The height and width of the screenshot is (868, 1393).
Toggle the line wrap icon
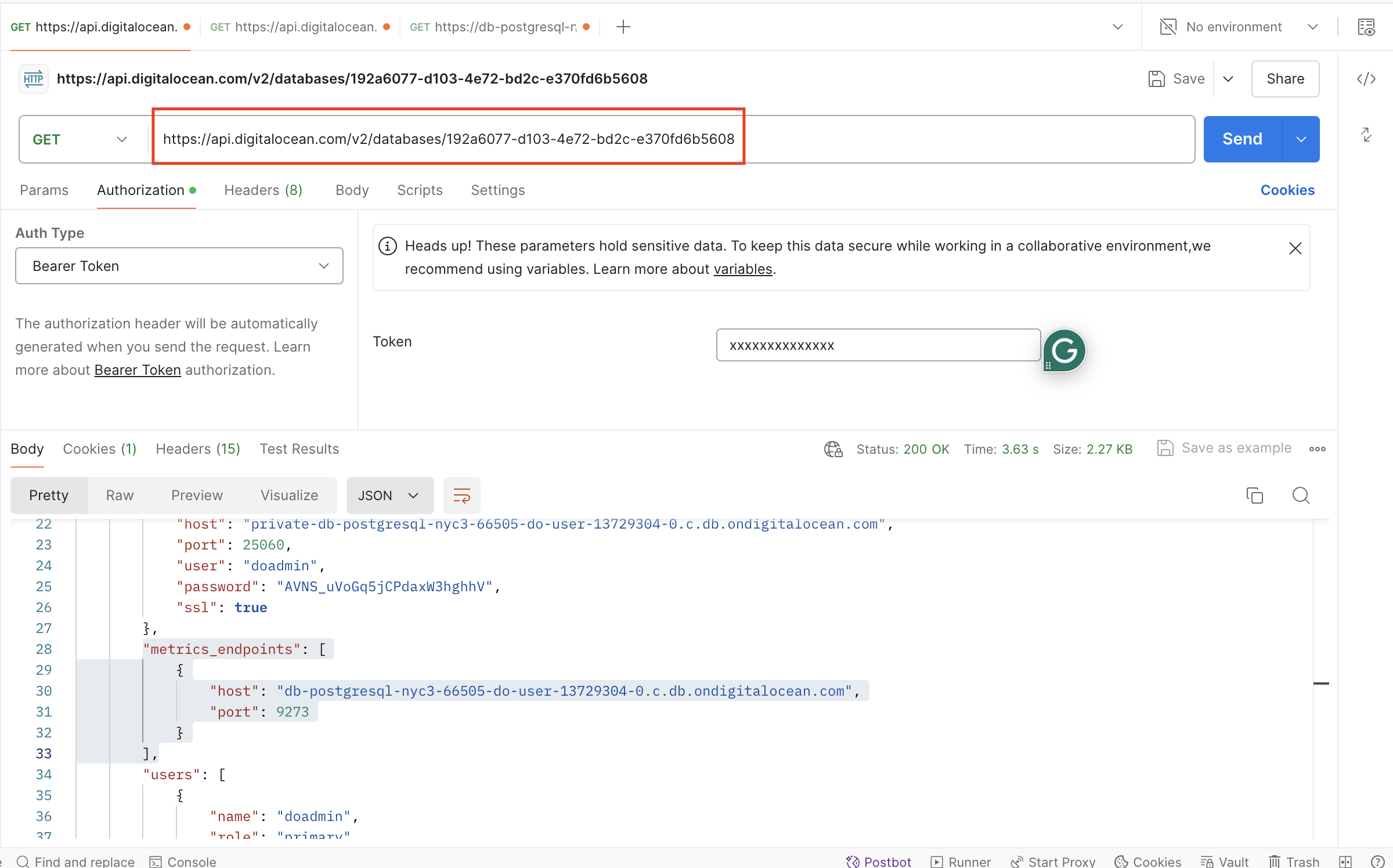click(x=461, y=496)
